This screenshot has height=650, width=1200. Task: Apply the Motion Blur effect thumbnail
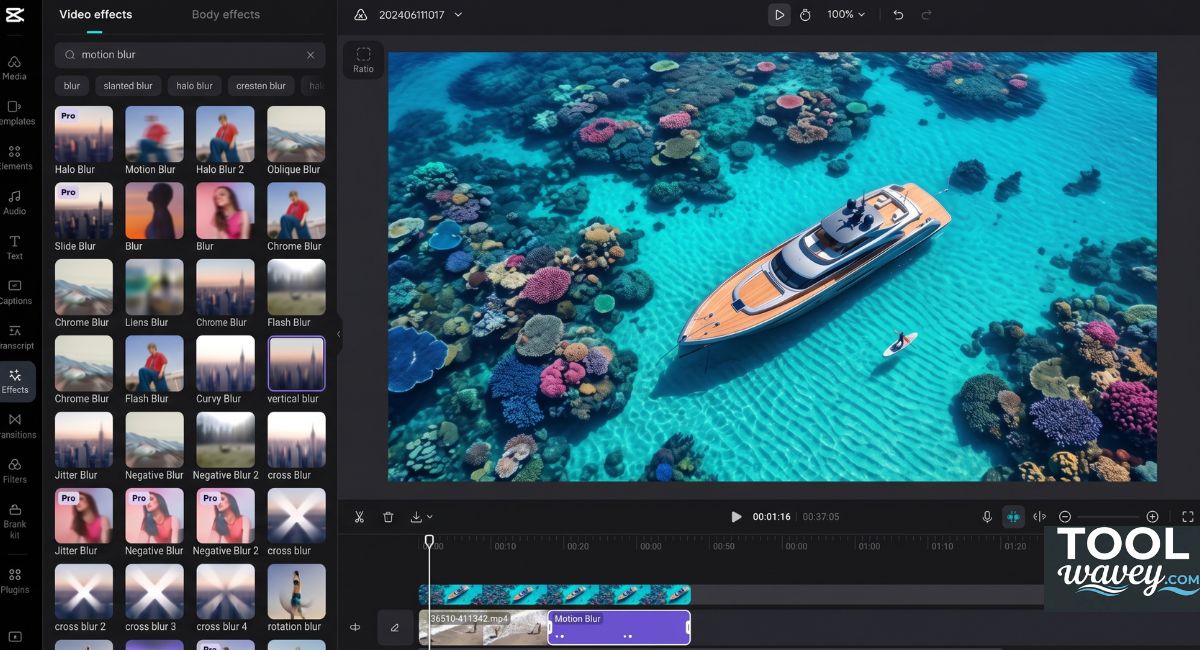(x=154, y=135)
